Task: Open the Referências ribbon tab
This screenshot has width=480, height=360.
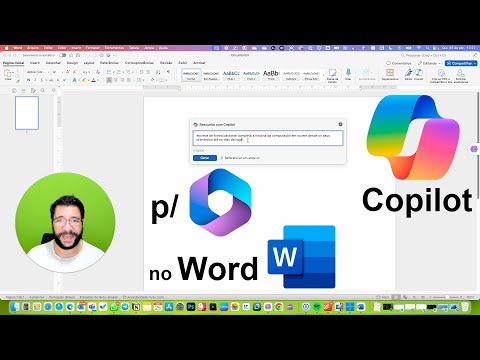Action: coord(109,63)
